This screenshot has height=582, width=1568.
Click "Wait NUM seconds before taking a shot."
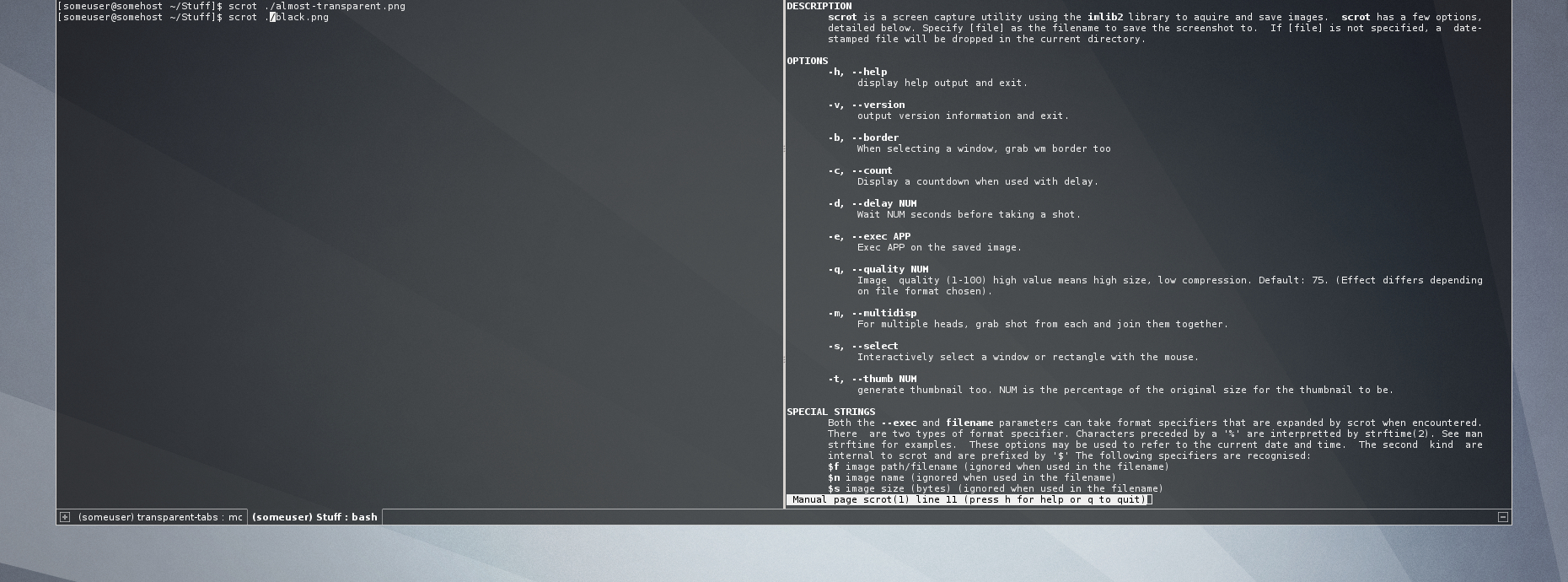pyautogui.click(x=969, y=214)
